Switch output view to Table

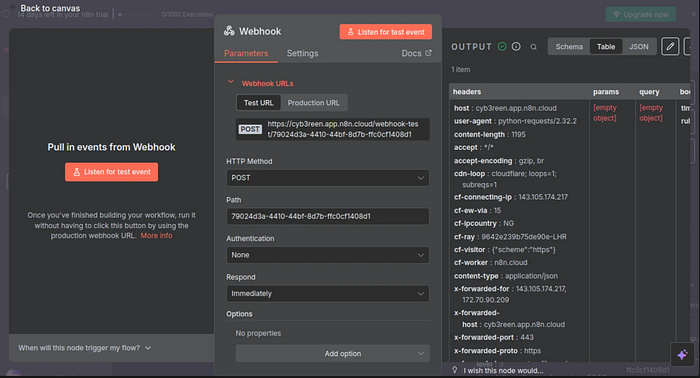coord(606,46)
